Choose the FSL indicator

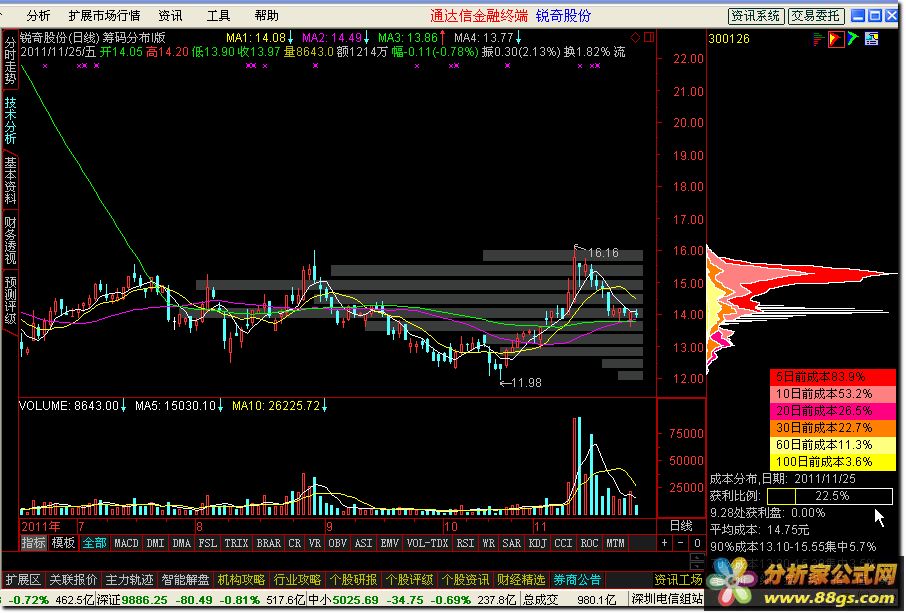pyautogui.click(x=207, y=544)
